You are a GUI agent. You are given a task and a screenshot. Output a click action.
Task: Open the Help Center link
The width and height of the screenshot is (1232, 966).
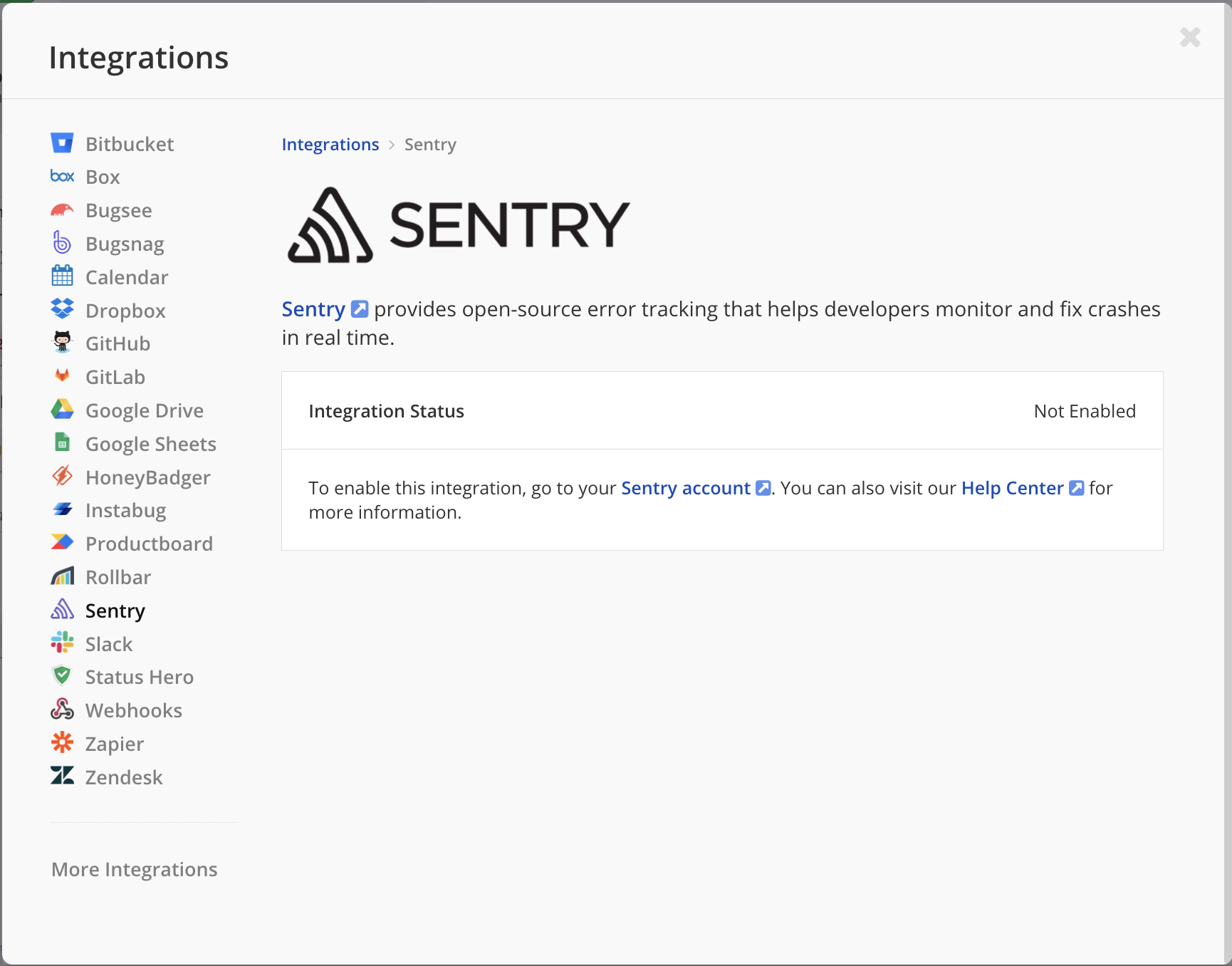pos(1012,488)
